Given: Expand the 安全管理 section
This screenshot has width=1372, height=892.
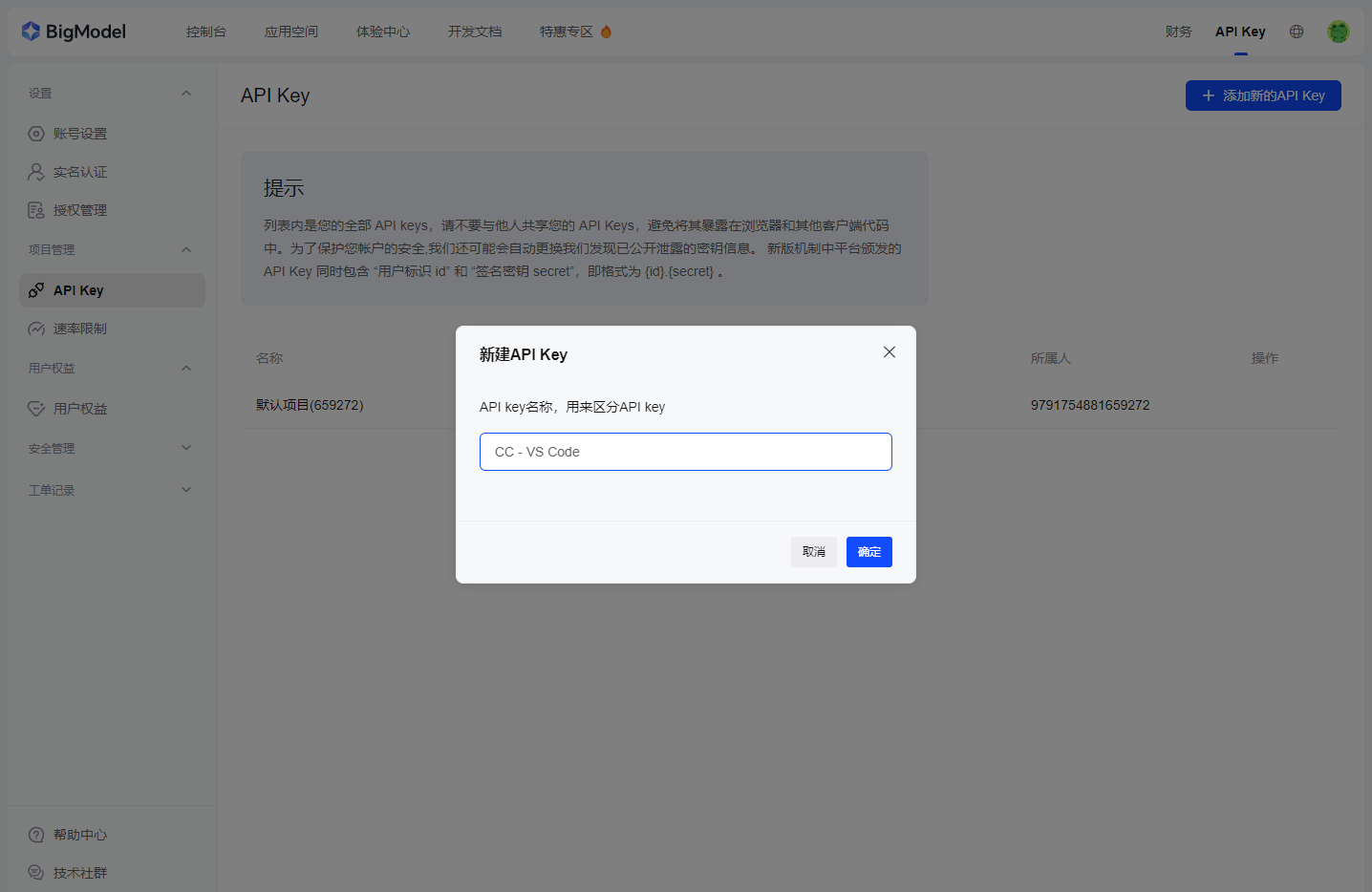Looking at the screenshot, I should pos(186,448).
